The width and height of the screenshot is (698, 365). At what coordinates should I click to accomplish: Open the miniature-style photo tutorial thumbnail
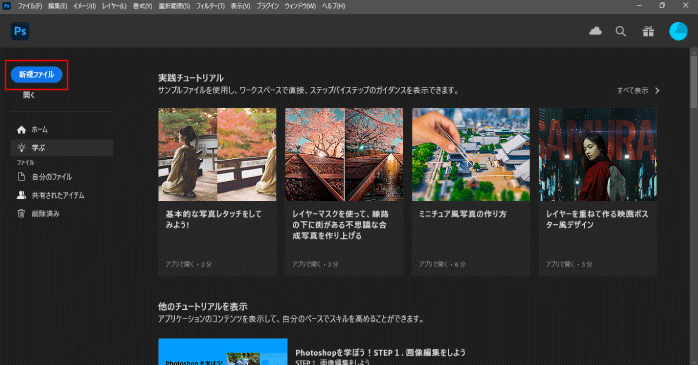click(x=471, y=154)
